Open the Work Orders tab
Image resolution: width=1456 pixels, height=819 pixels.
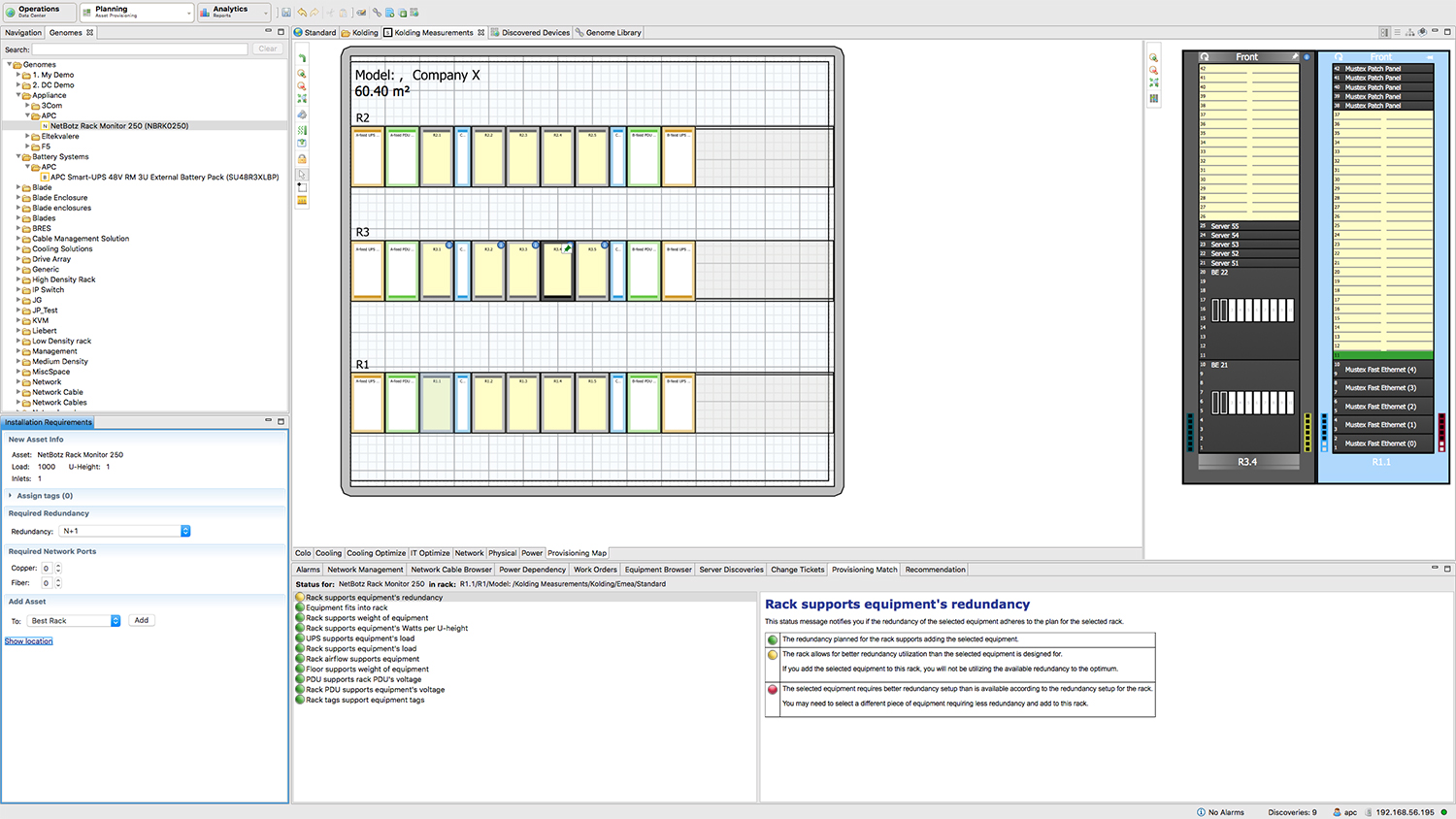pyautogui.click(x=595, y=570)
